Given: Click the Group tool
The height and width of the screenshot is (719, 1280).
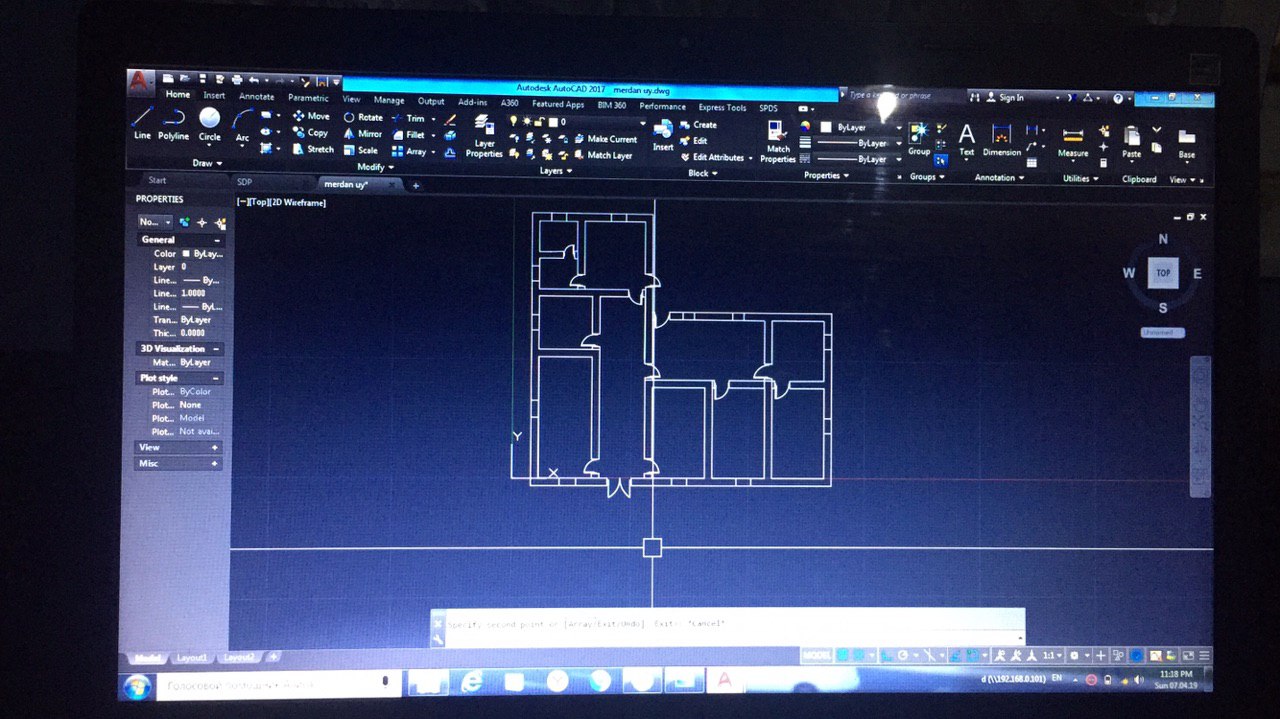Looking at the screenshot, I should [918, 138].
